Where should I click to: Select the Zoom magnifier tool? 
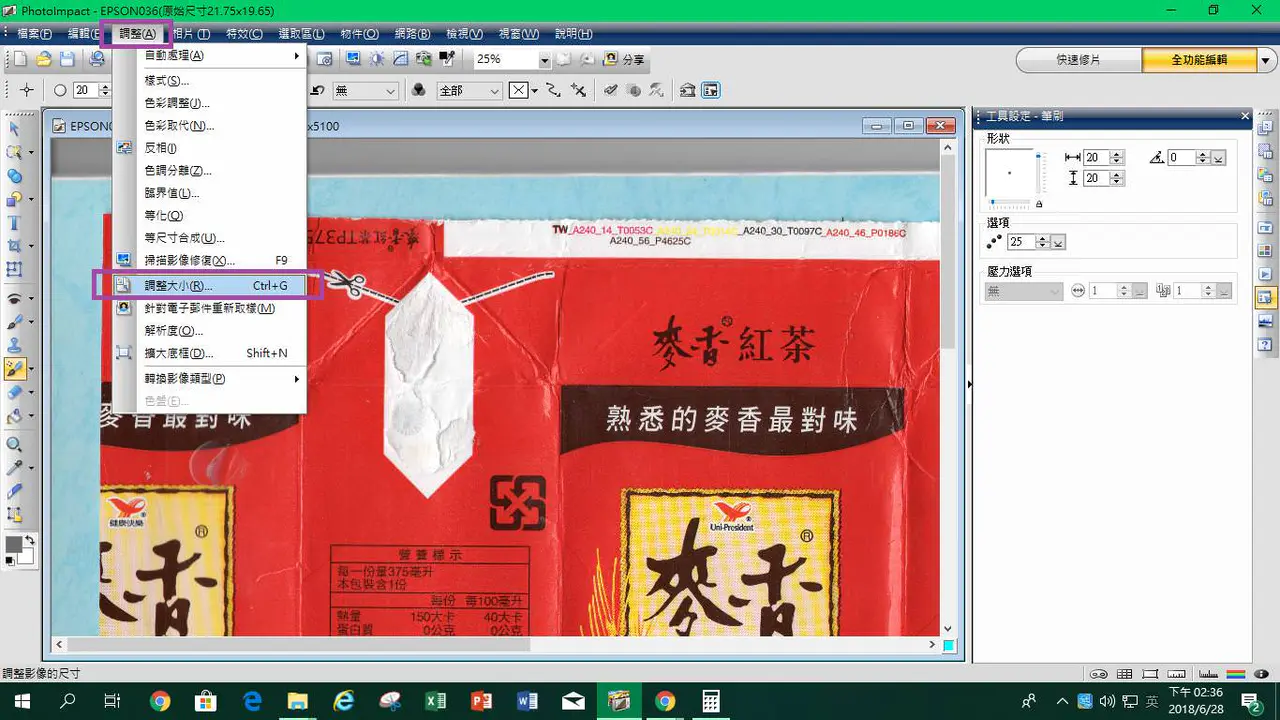[14, 445]
